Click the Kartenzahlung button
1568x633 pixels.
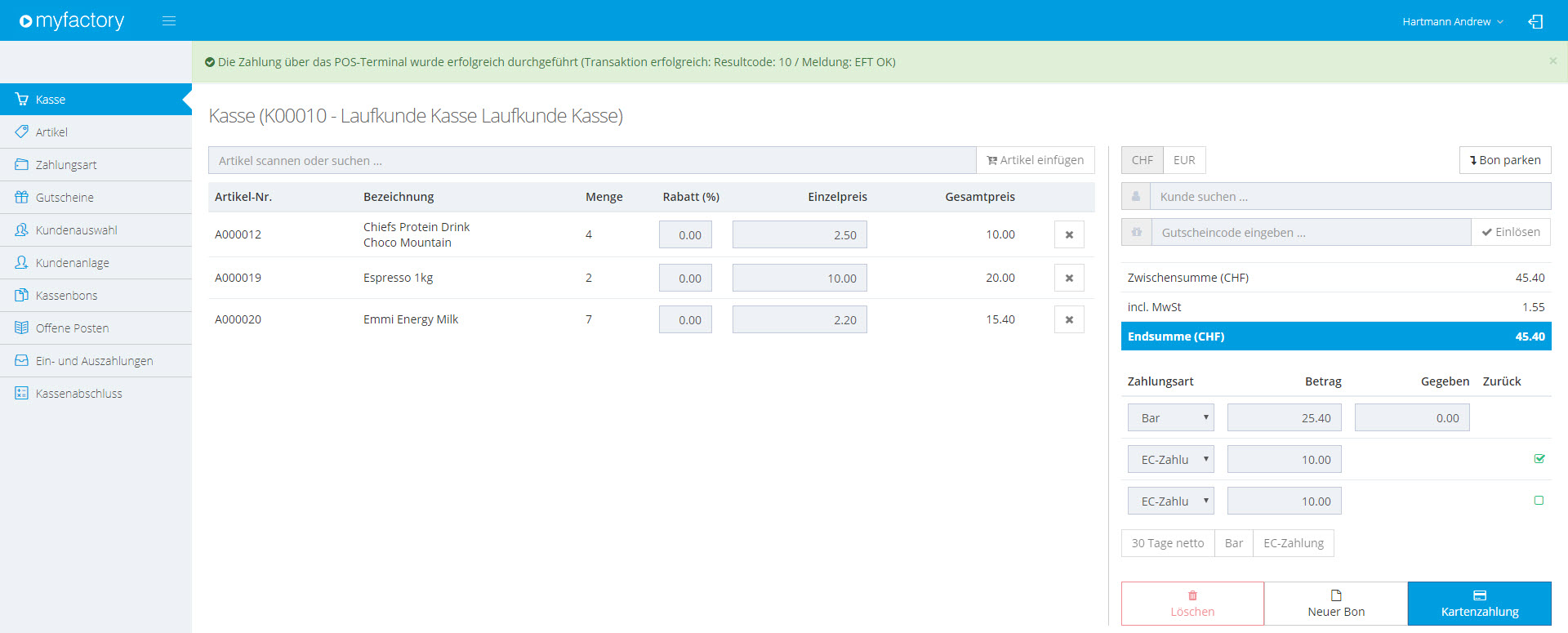pyautogui.click(x=1480, y=604)
